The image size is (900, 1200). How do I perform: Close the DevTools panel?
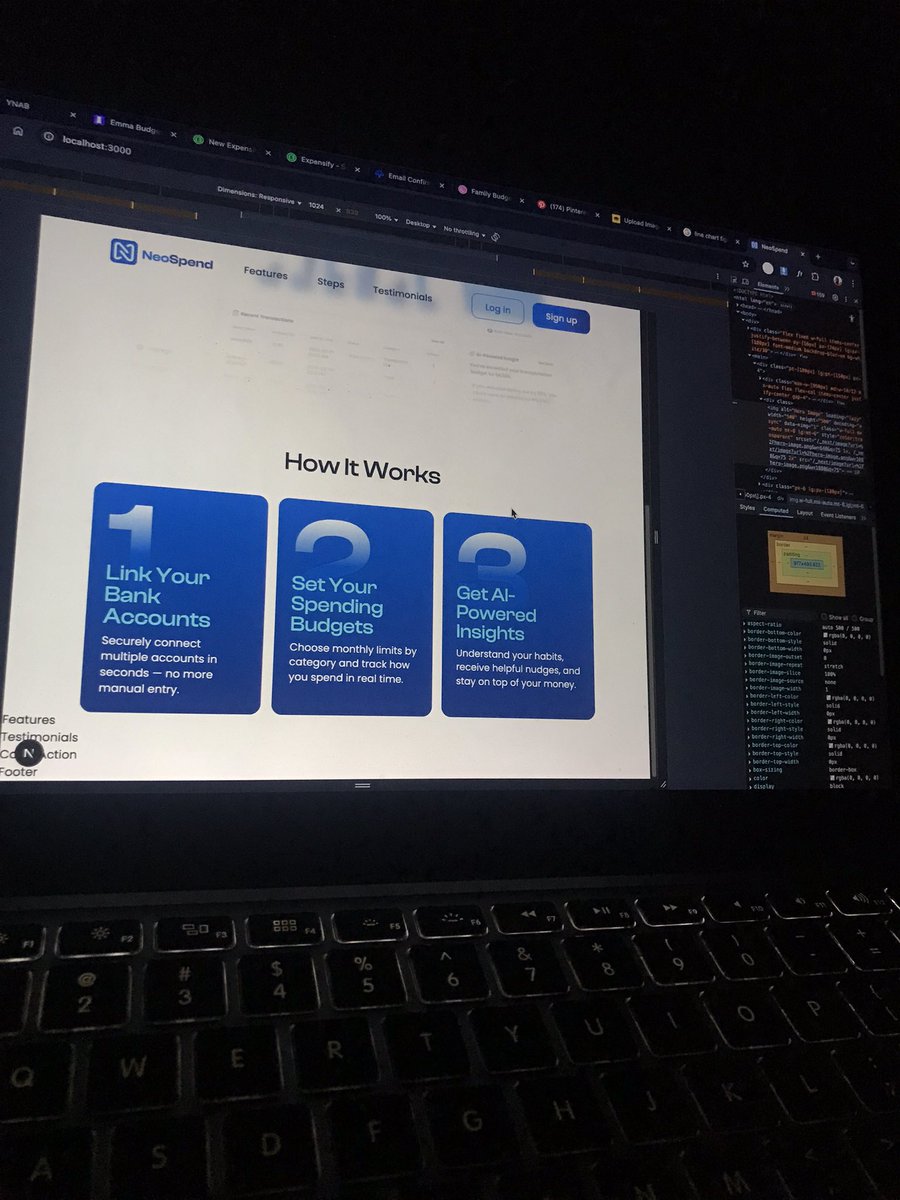(856, 301)
